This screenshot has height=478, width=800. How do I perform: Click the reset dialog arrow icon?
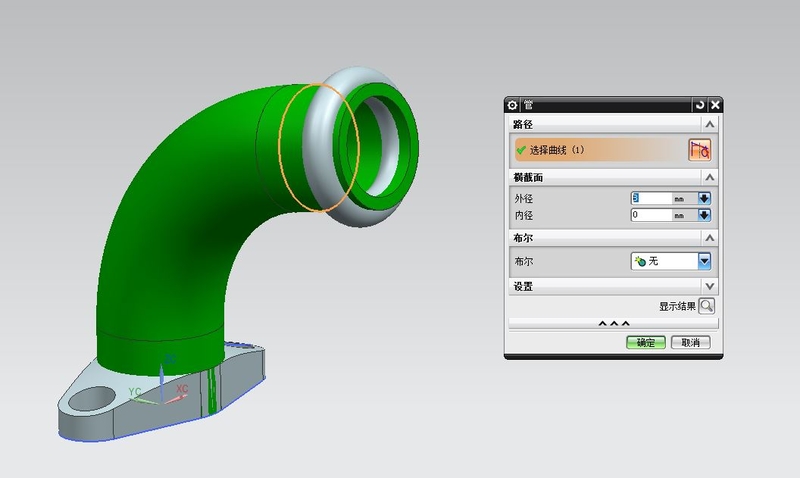pyautogui.click(x=700, y=105)
